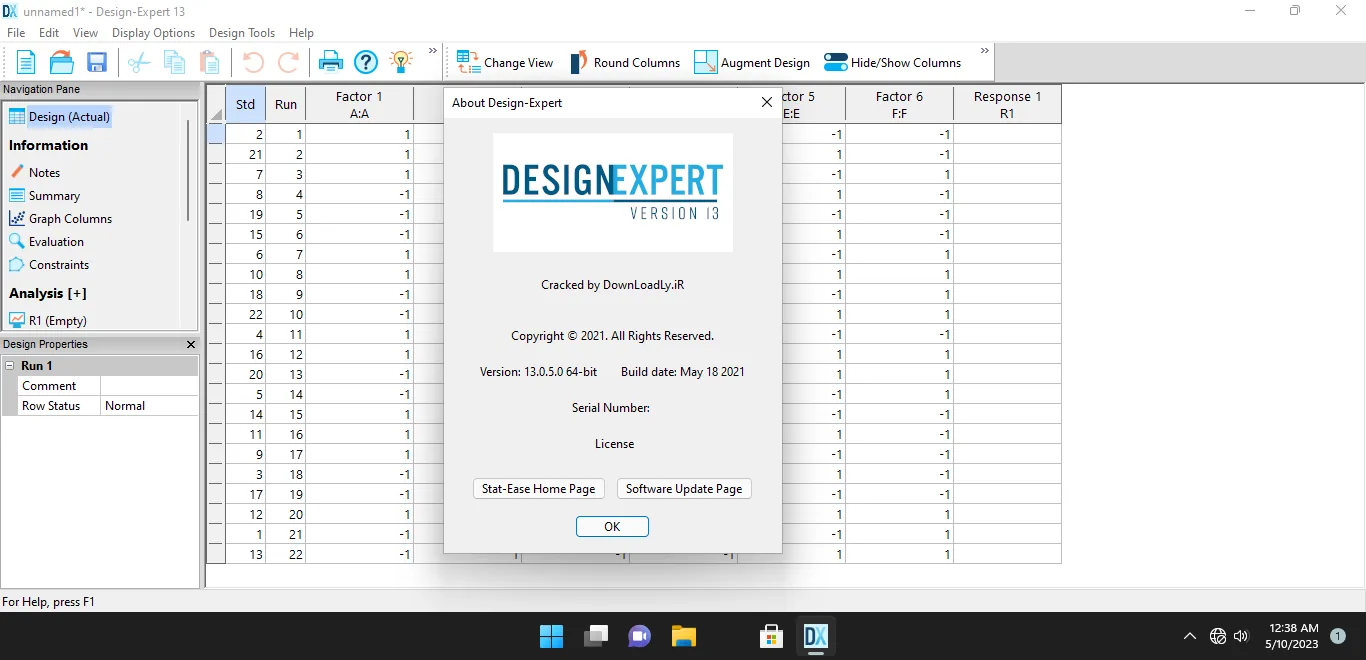Close the About Design-Expert dialog

click(x=766, y=102)
